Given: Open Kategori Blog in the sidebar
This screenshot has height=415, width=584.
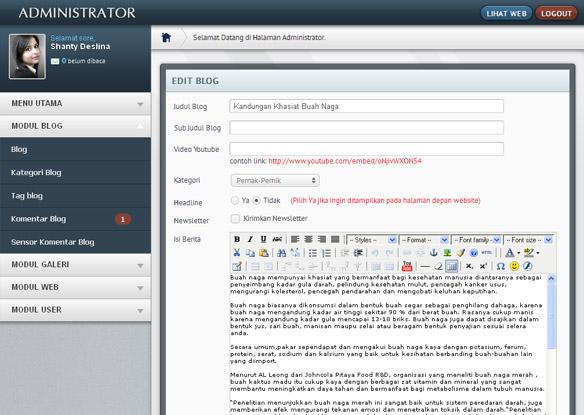Looking at the screenshot, I should click(x=75, y=172).
